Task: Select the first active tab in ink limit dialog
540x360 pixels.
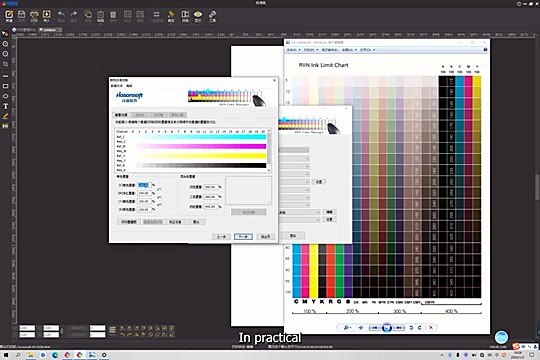Action: click(121, 115)
